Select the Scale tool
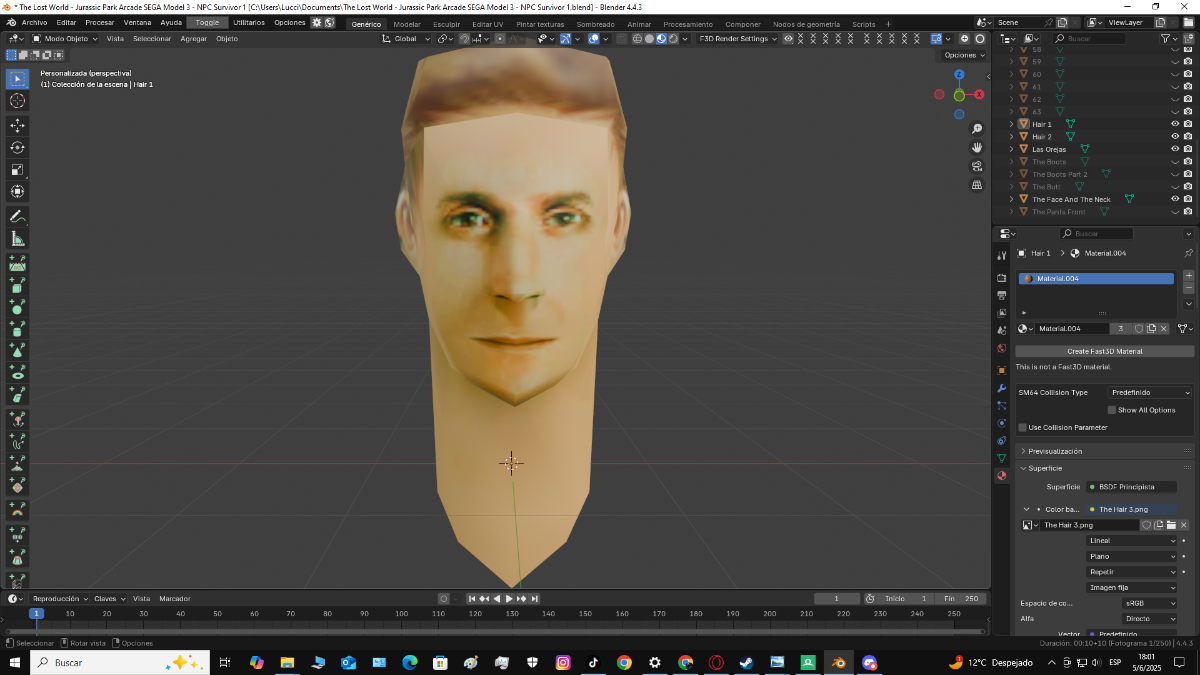 pos(17,169)
